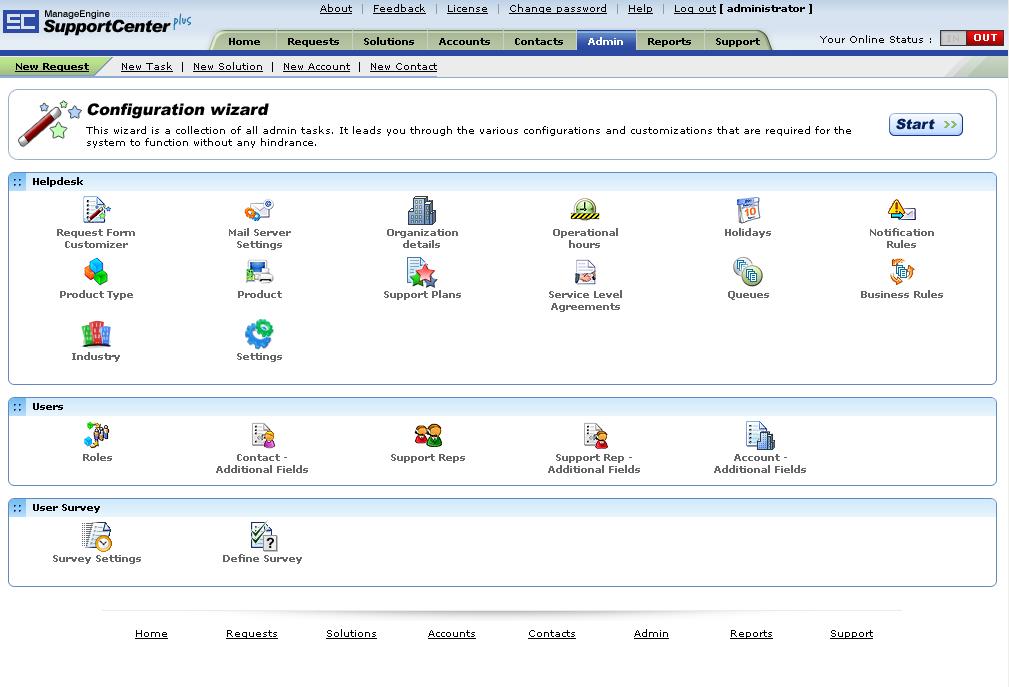Collapse the Helpdesk section
This screenshot has width=1009, height=687.
18,182
